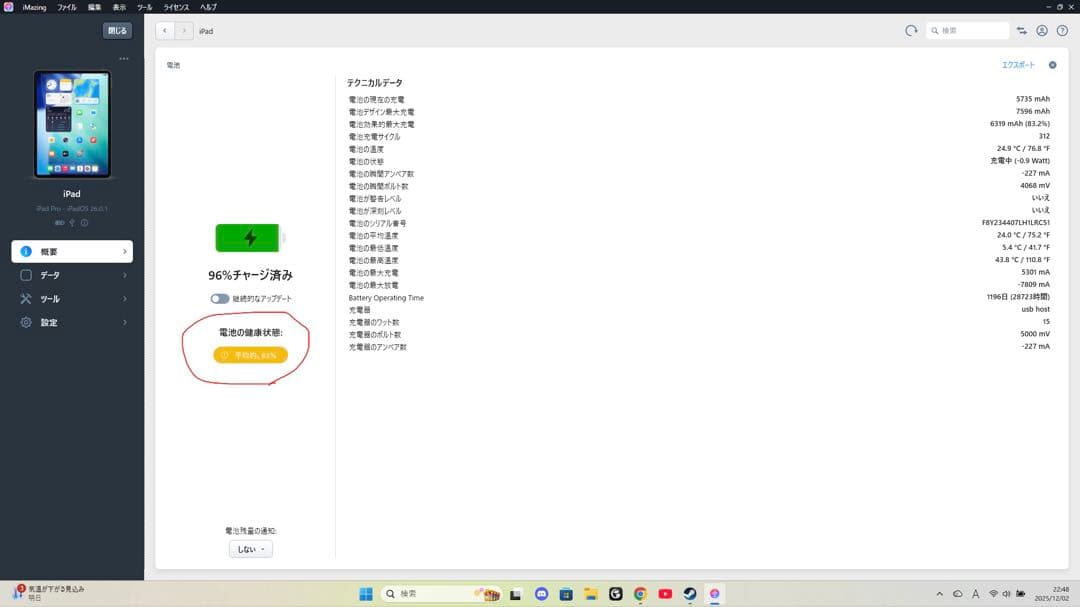
Task: Expand the データ sidebar section
Action: point(72,275)
